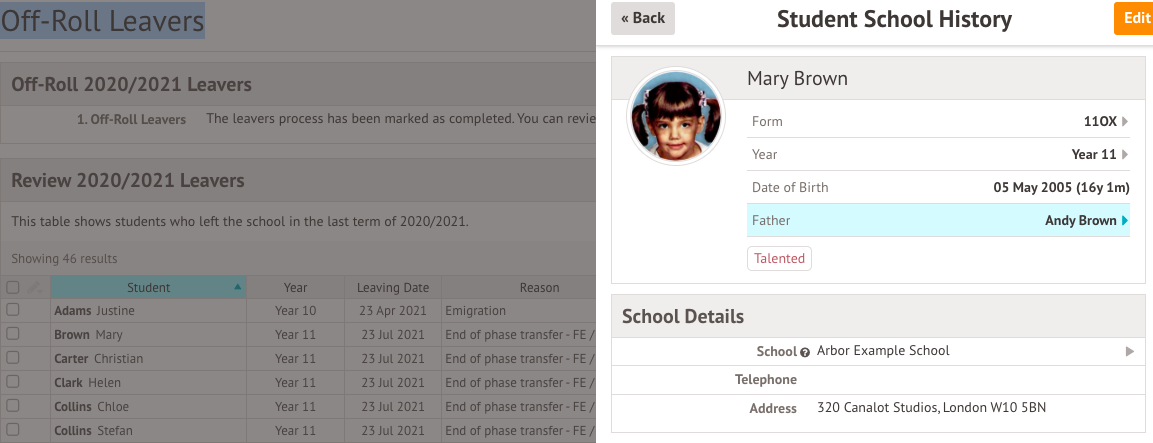Click the arrow beside Andy Brown
This screenshot has width=1153, height=443.
(x=1125, y=221)
